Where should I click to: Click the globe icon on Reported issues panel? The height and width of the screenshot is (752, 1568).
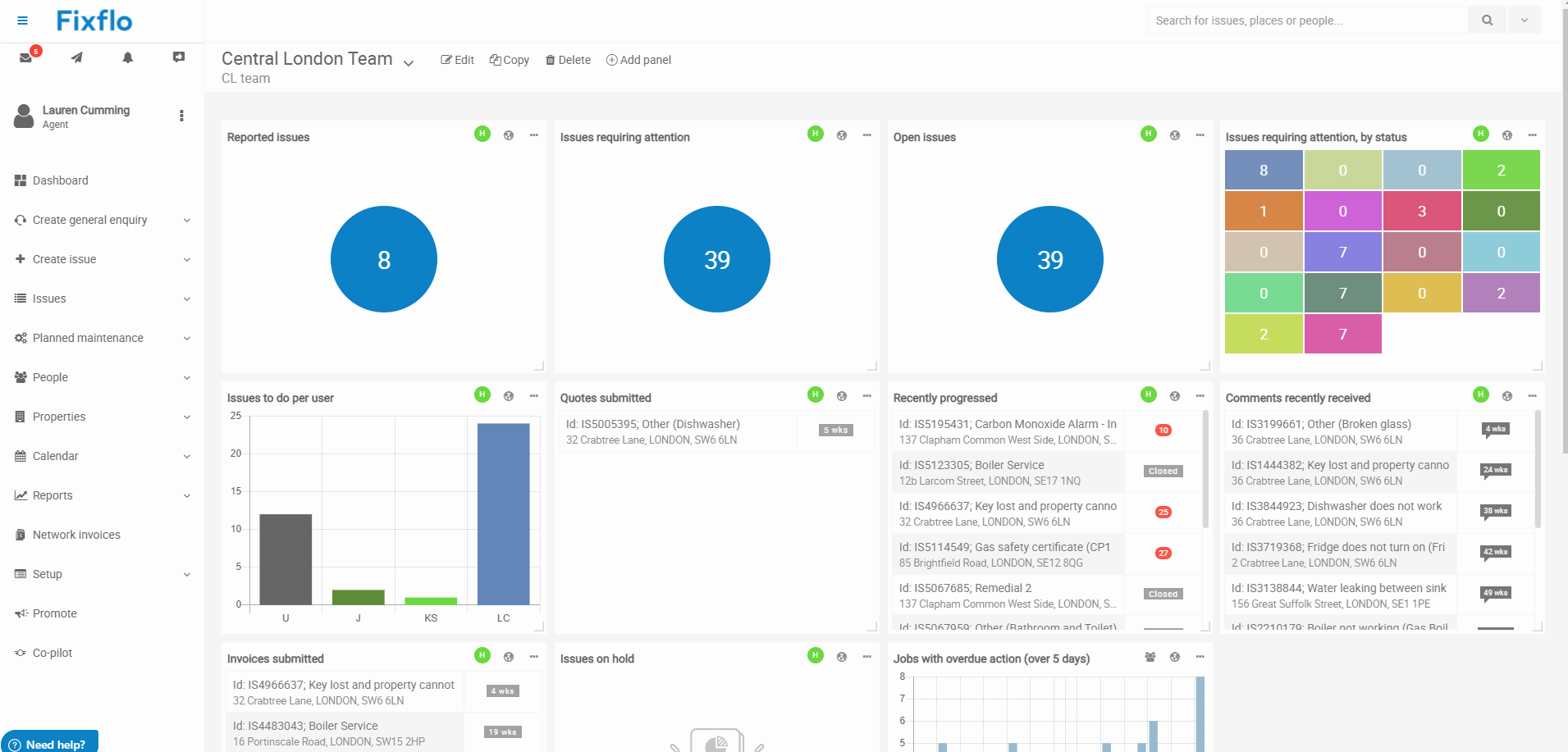[x=509, y=134]
